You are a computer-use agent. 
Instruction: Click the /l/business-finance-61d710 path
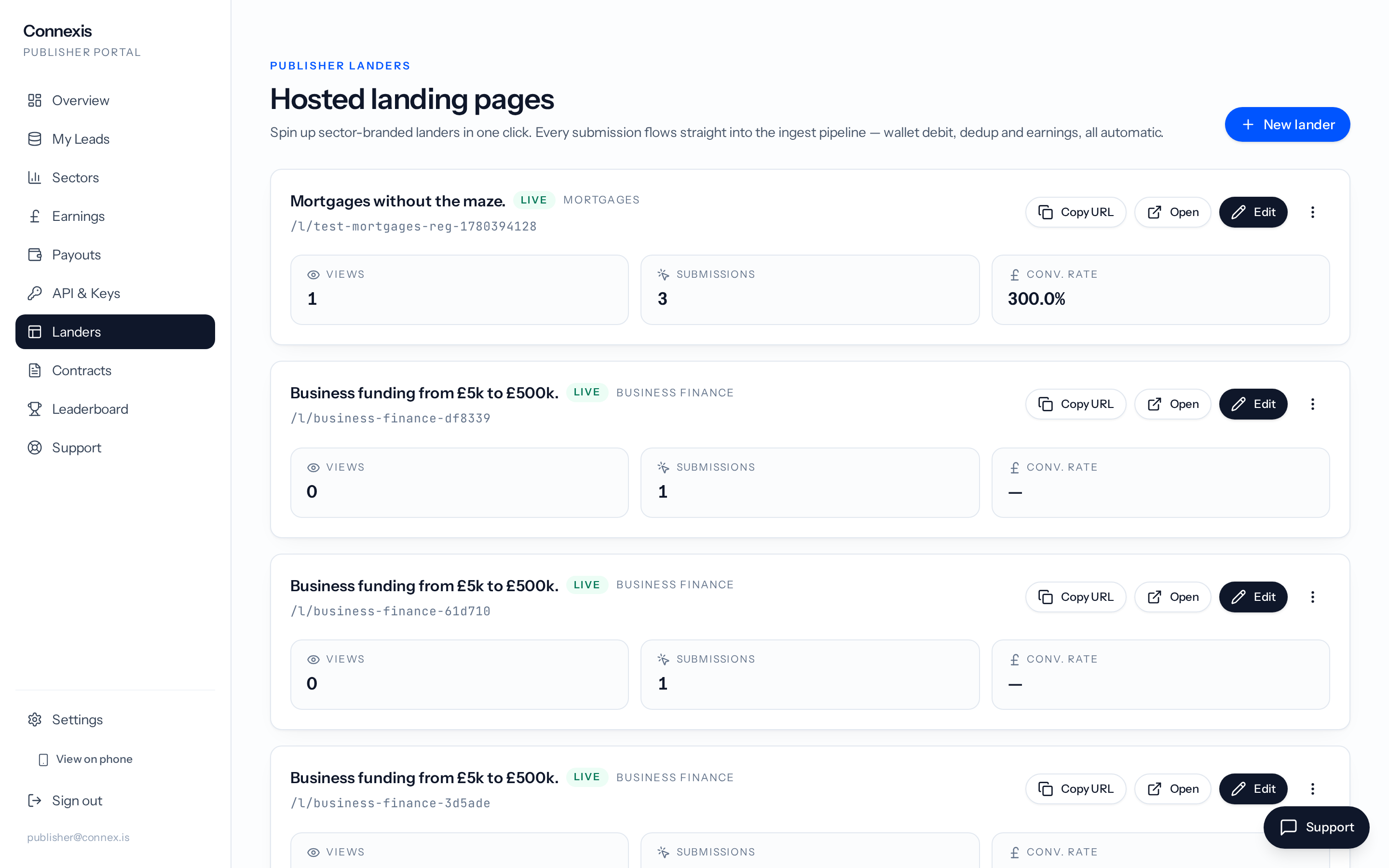(x=390, y=611)
